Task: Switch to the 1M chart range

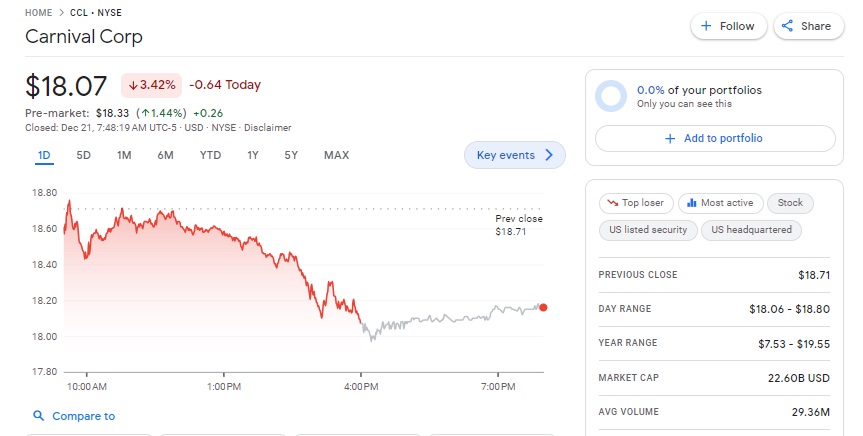Action: [x=124, y=155]
